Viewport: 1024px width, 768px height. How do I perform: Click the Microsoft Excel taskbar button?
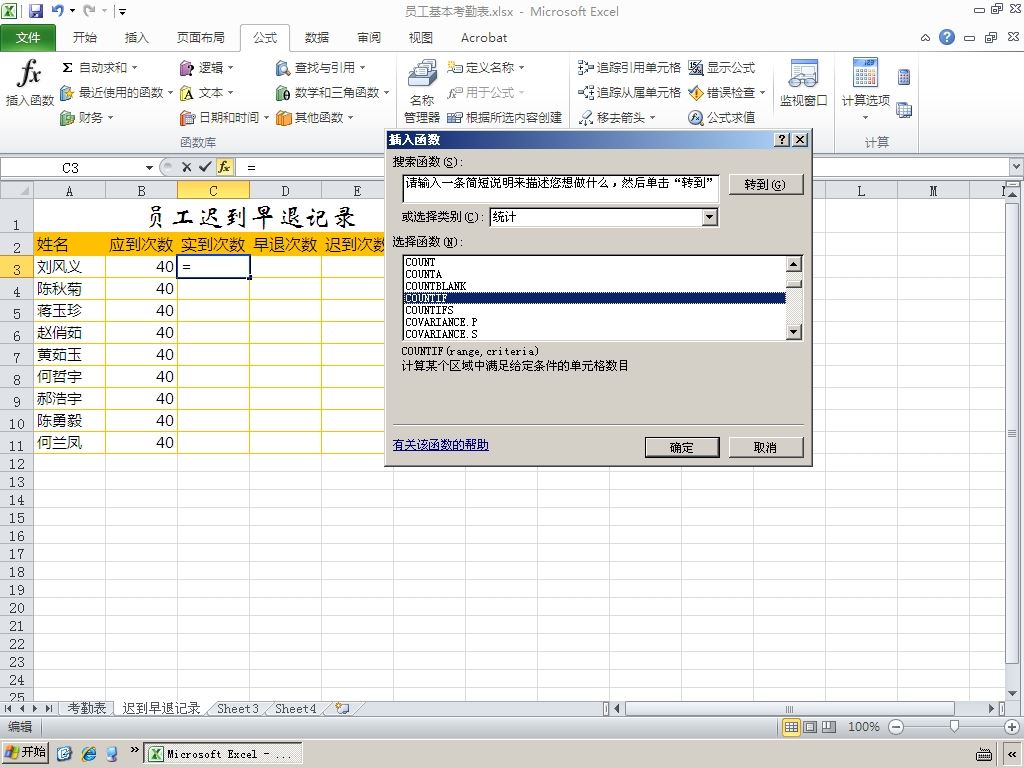coord(223,754)
